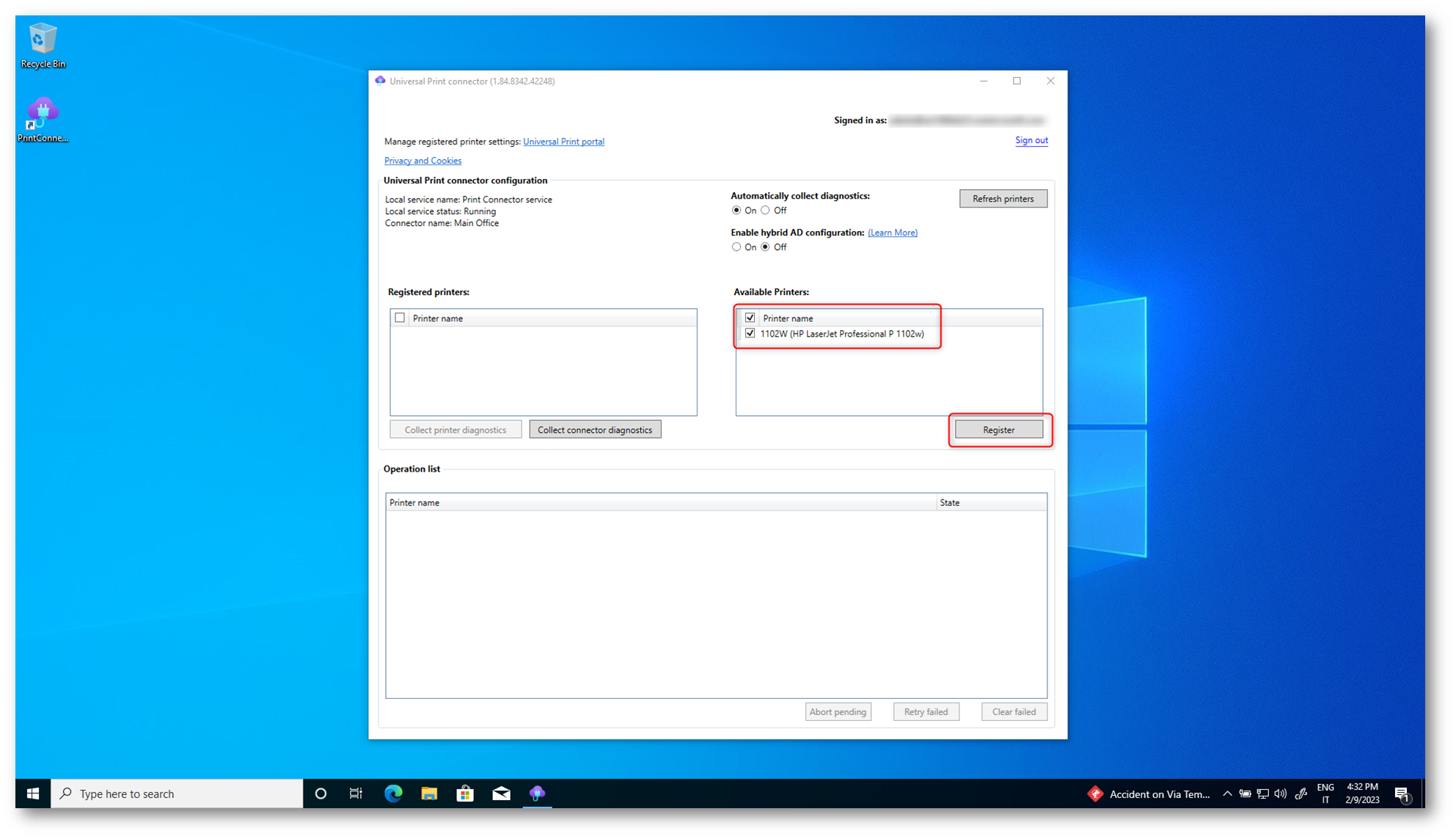Click Refresh printers button
1456x839 pixels.
[x=1003, y=199]
